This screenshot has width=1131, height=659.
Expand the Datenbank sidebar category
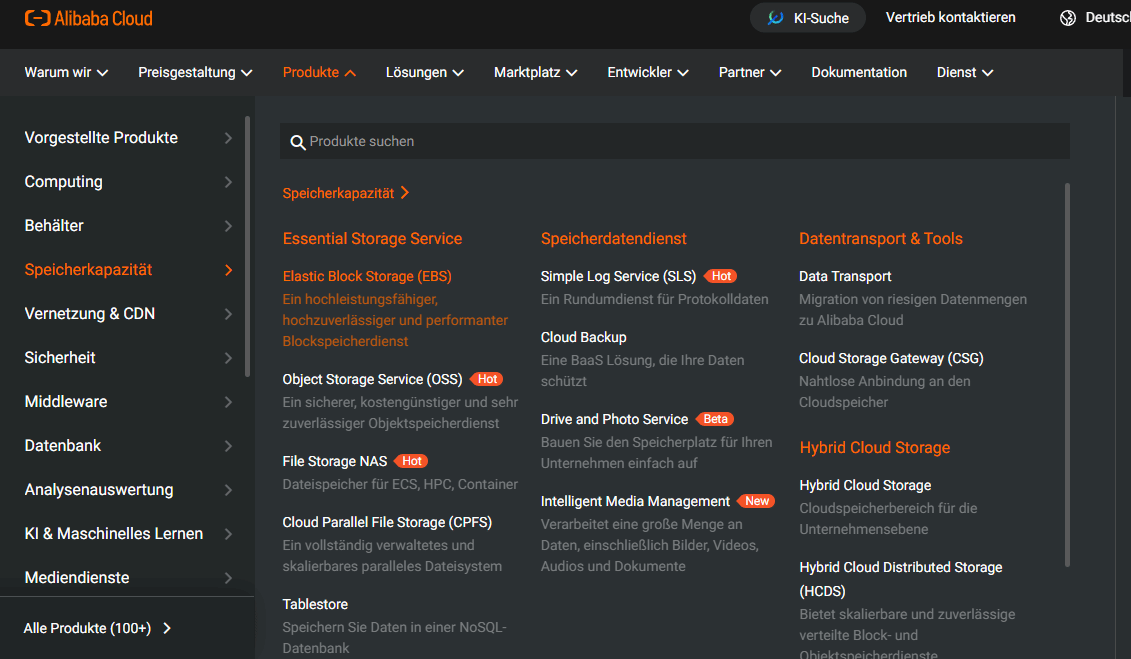(64, 445)
